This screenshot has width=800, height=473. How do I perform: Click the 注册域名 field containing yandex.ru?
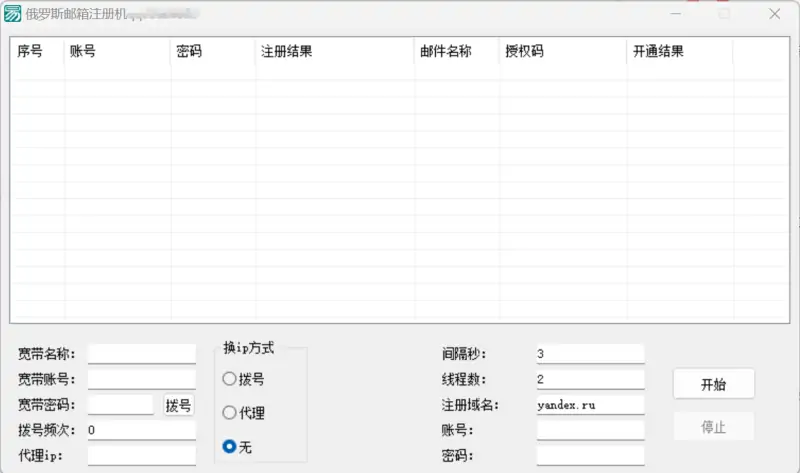pyautogui.click(x=590, y=405)
